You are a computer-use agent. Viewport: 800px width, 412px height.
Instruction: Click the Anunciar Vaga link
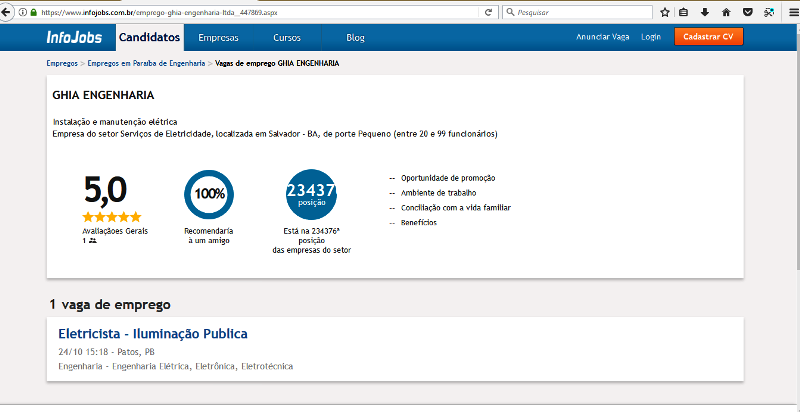(x=603, y=37)
